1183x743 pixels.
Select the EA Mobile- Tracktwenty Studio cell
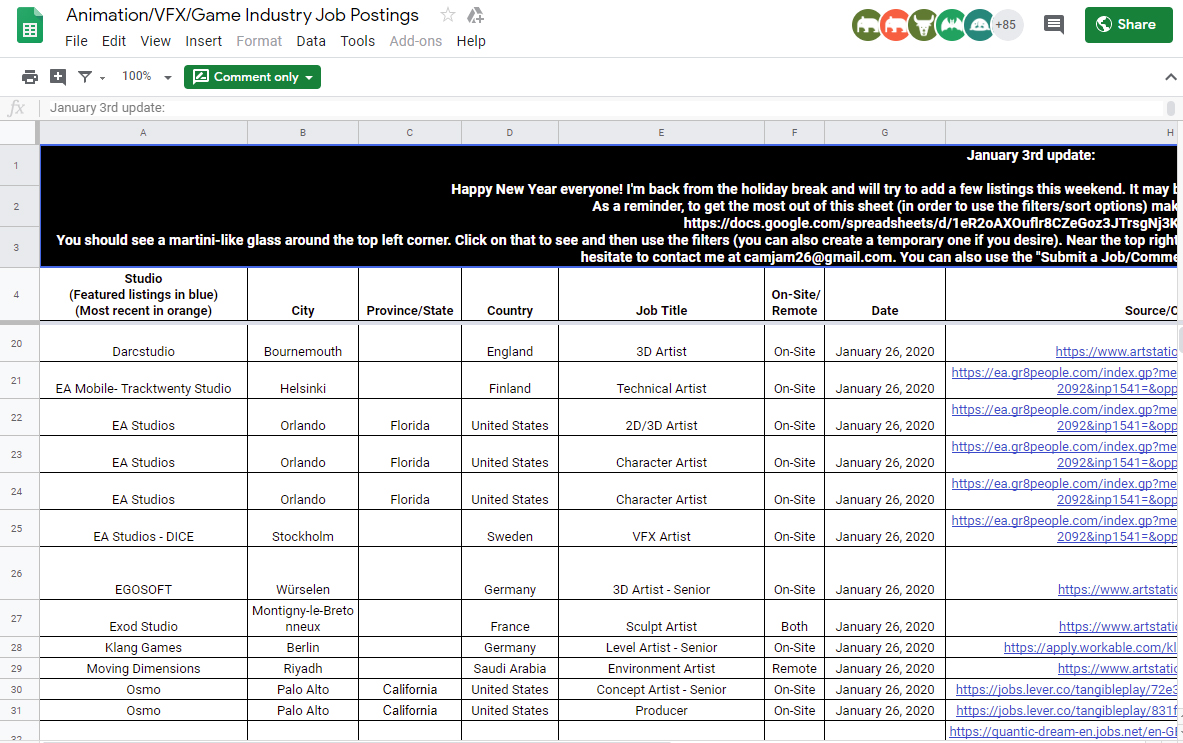[143, 380]
